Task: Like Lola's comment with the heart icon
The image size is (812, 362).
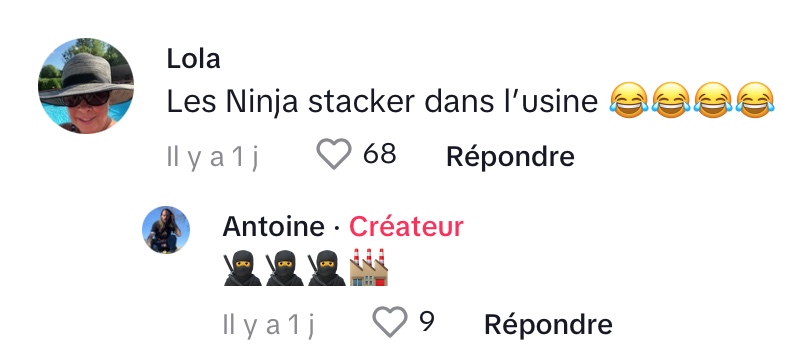Action: tap(334, 154)
